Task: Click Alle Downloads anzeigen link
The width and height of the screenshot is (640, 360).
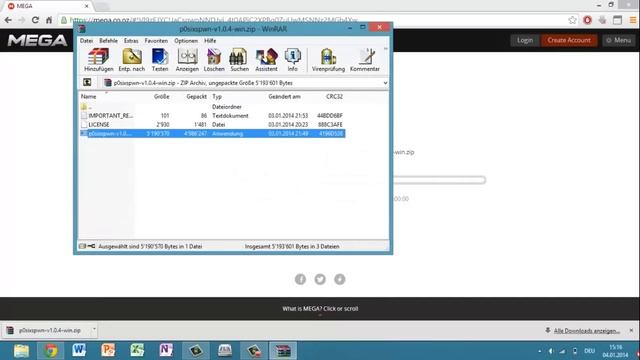Action: (587, 331)
